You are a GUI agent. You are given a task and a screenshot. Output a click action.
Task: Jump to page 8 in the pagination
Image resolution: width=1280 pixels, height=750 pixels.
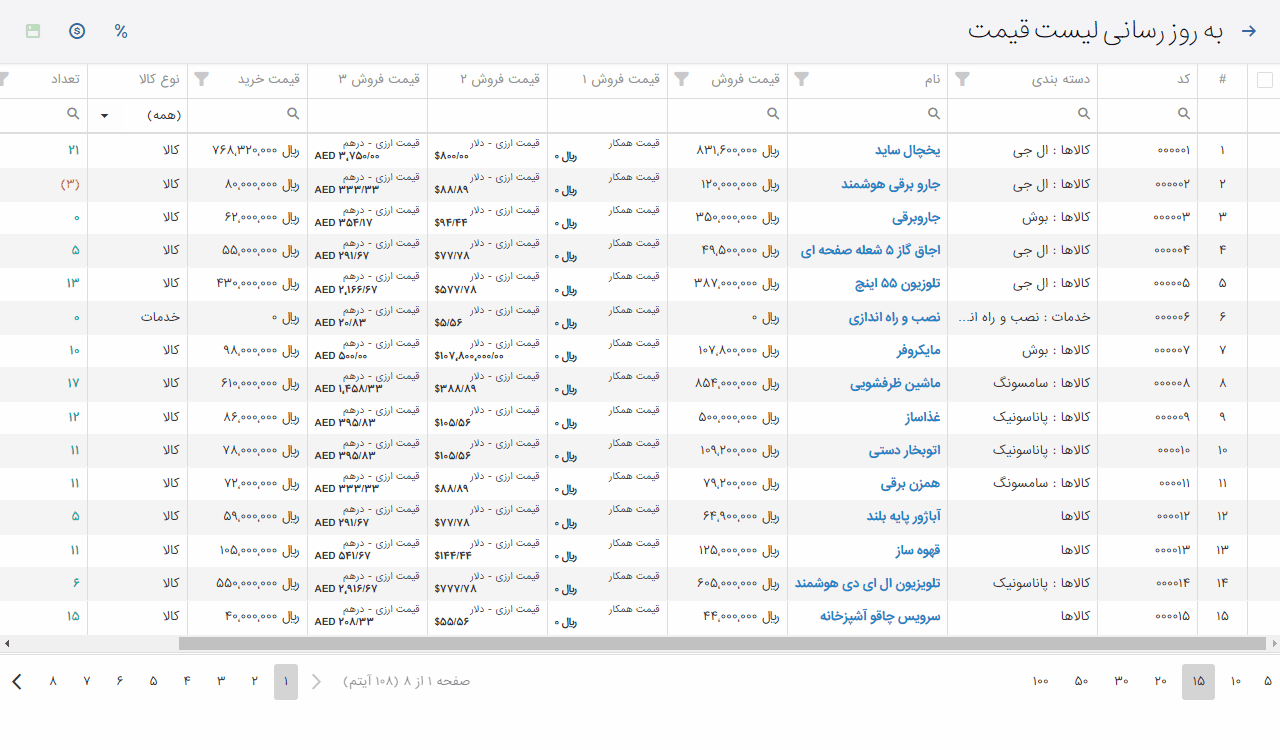pos(53,681)
